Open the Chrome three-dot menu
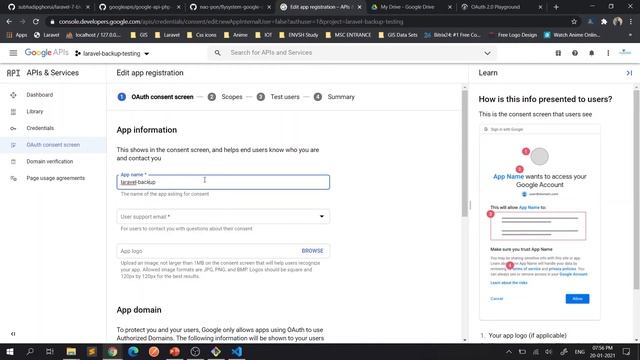Image resolution: width=640 pixels, height=360 pixels. (x=631, y=22)
